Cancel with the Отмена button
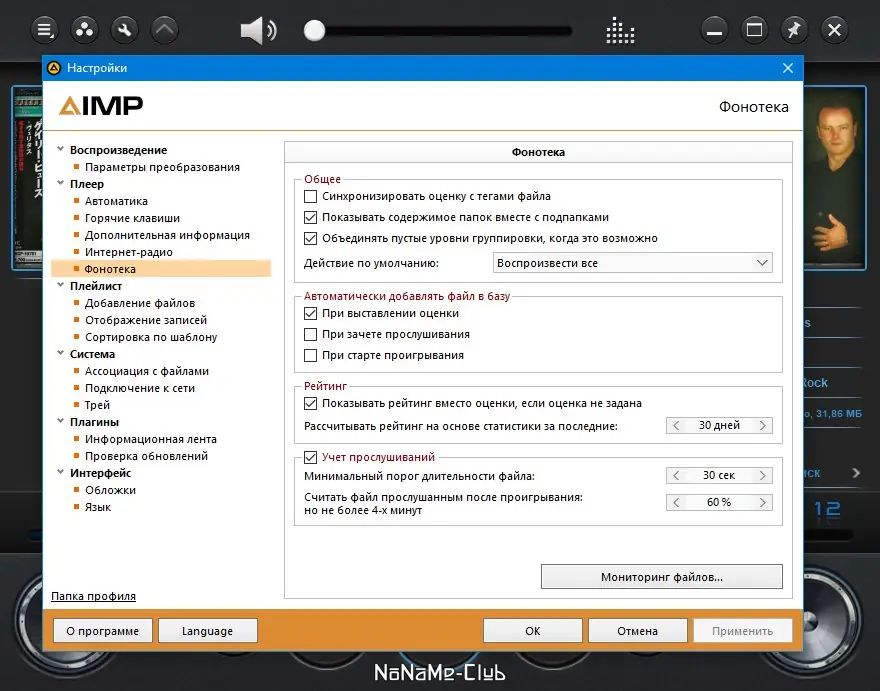 [x=638, y=631]
